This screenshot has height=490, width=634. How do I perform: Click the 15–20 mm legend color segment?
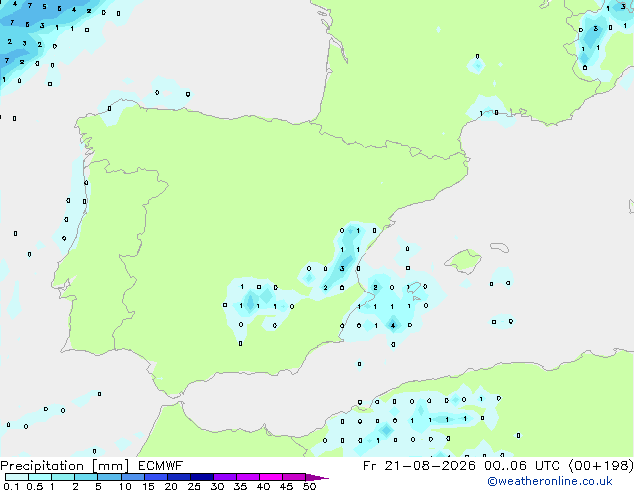(156, 477)
